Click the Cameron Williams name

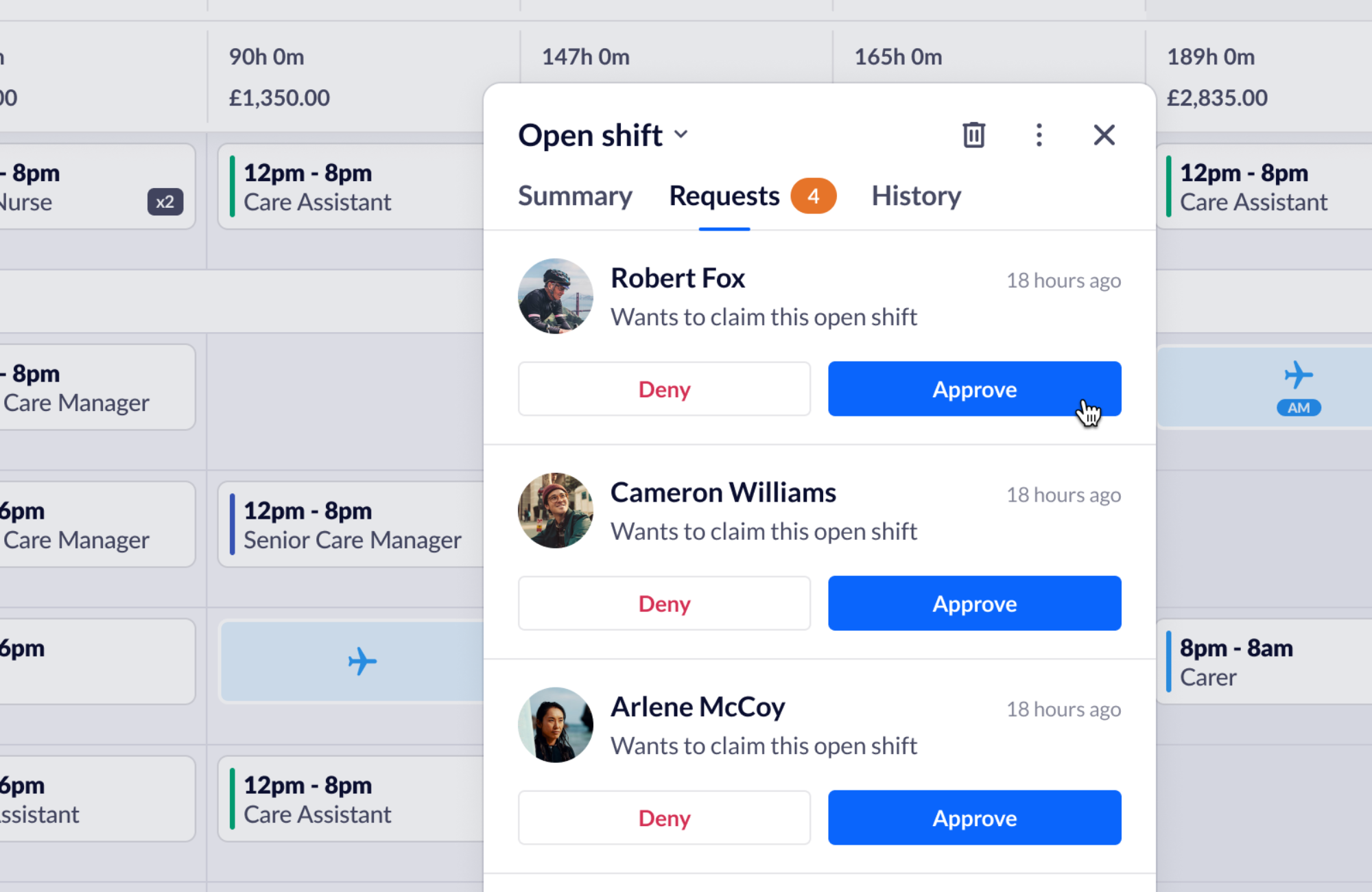pyautogui.click(x=723, y=493)
